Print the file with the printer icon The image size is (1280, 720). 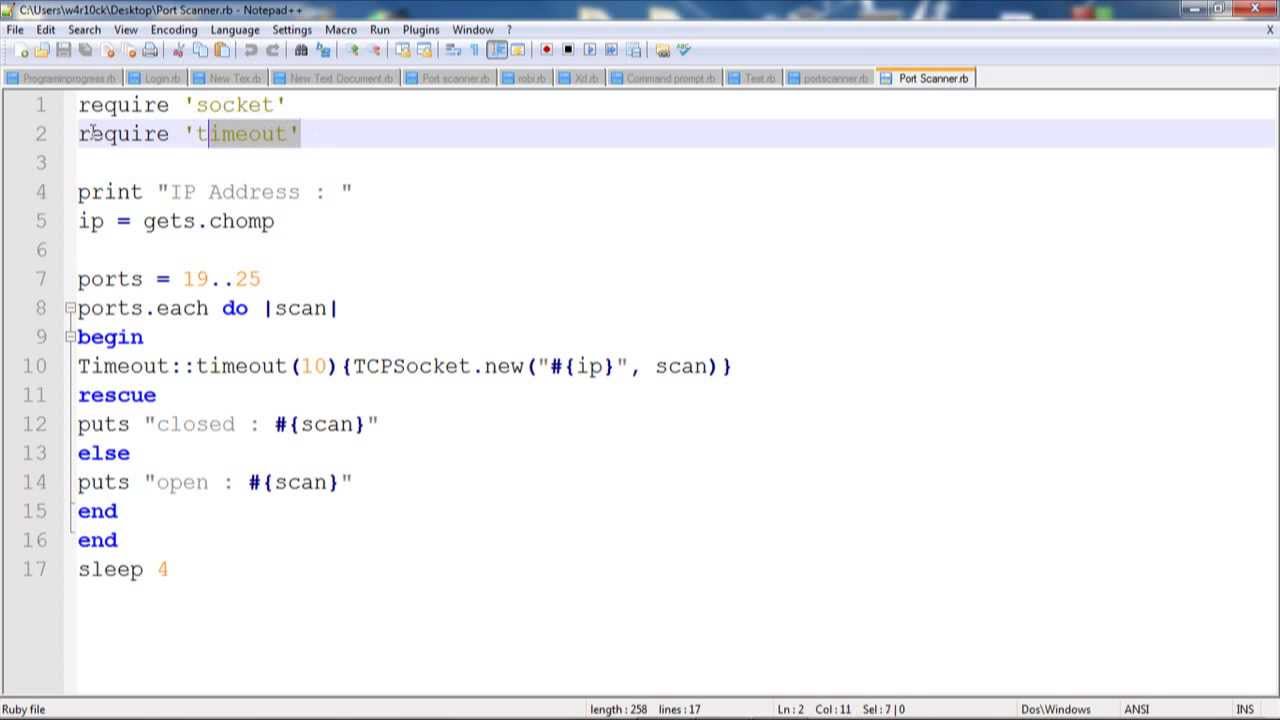point(150,50)
